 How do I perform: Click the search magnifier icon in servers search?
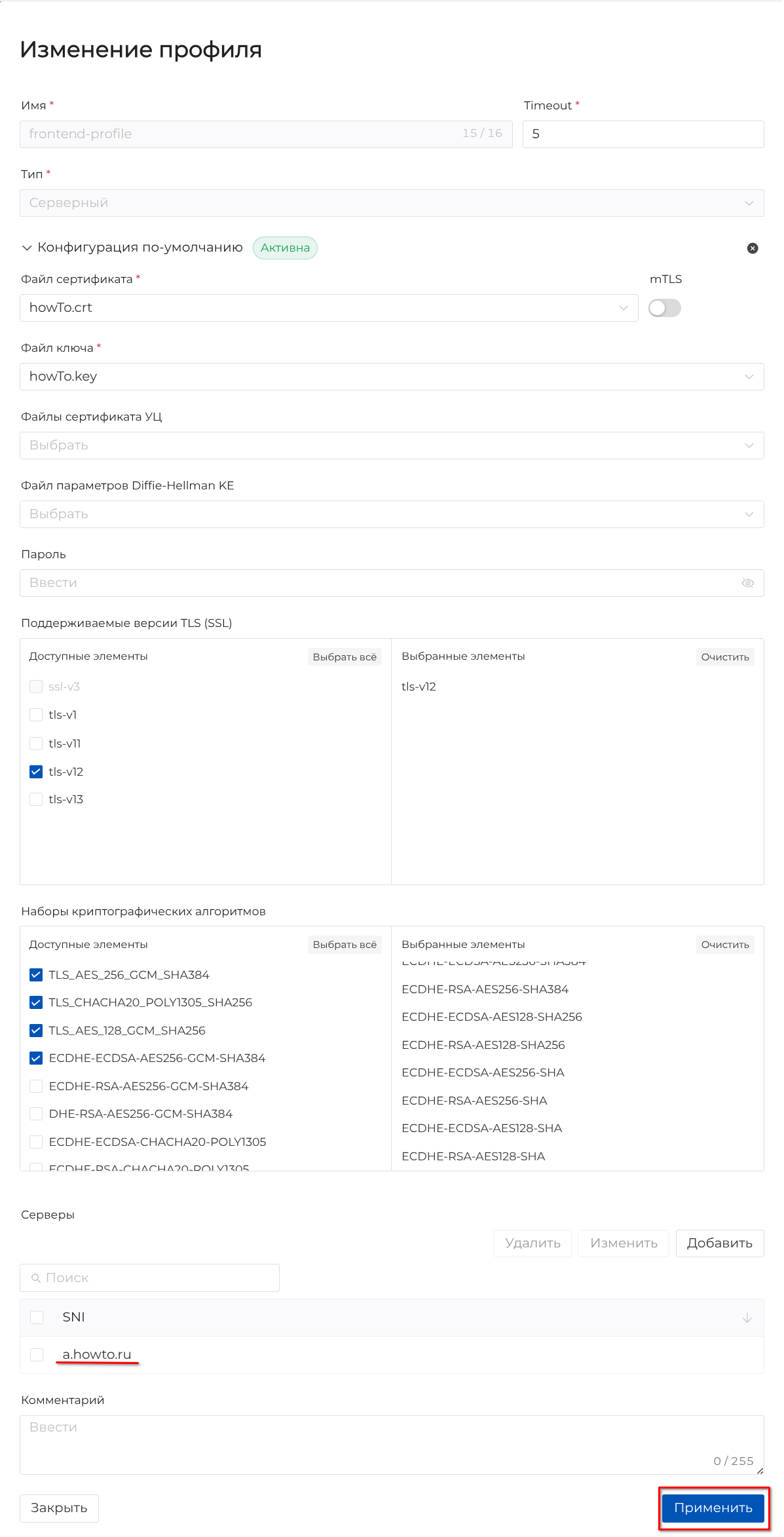click(36, 1278)
